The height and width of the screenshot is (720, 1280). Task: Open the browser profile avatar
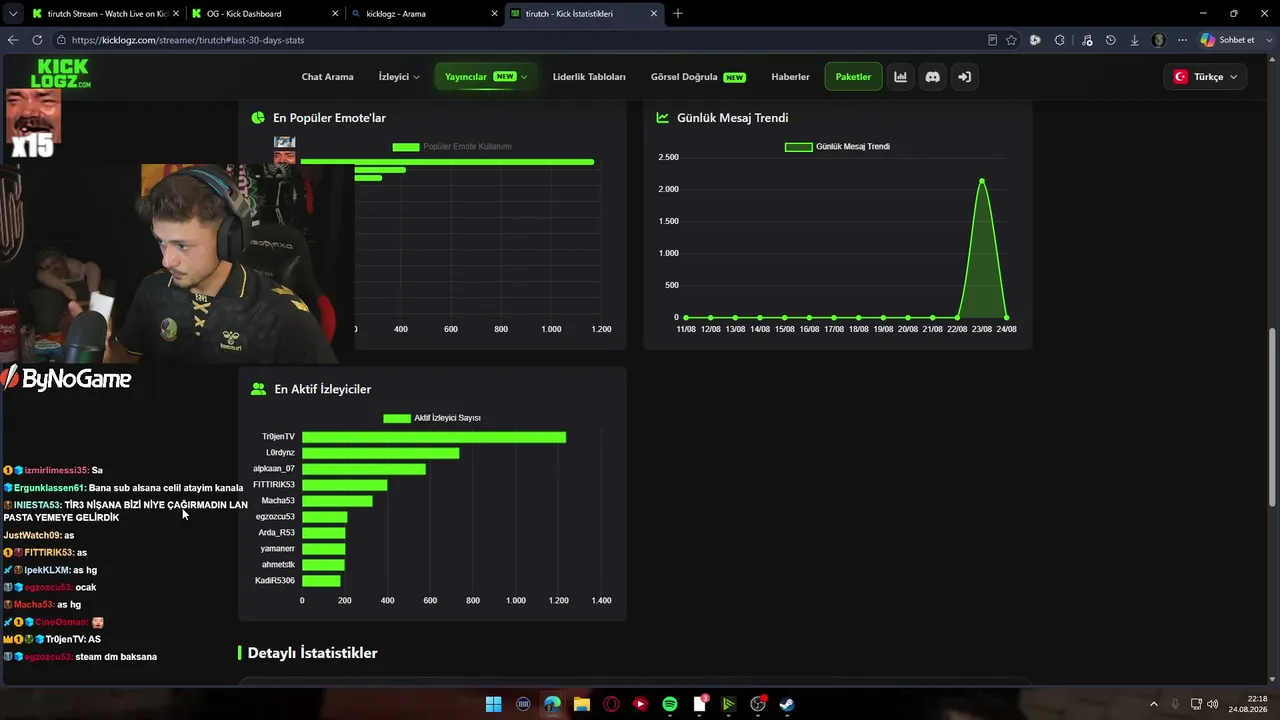click(x=1158, y=40)
